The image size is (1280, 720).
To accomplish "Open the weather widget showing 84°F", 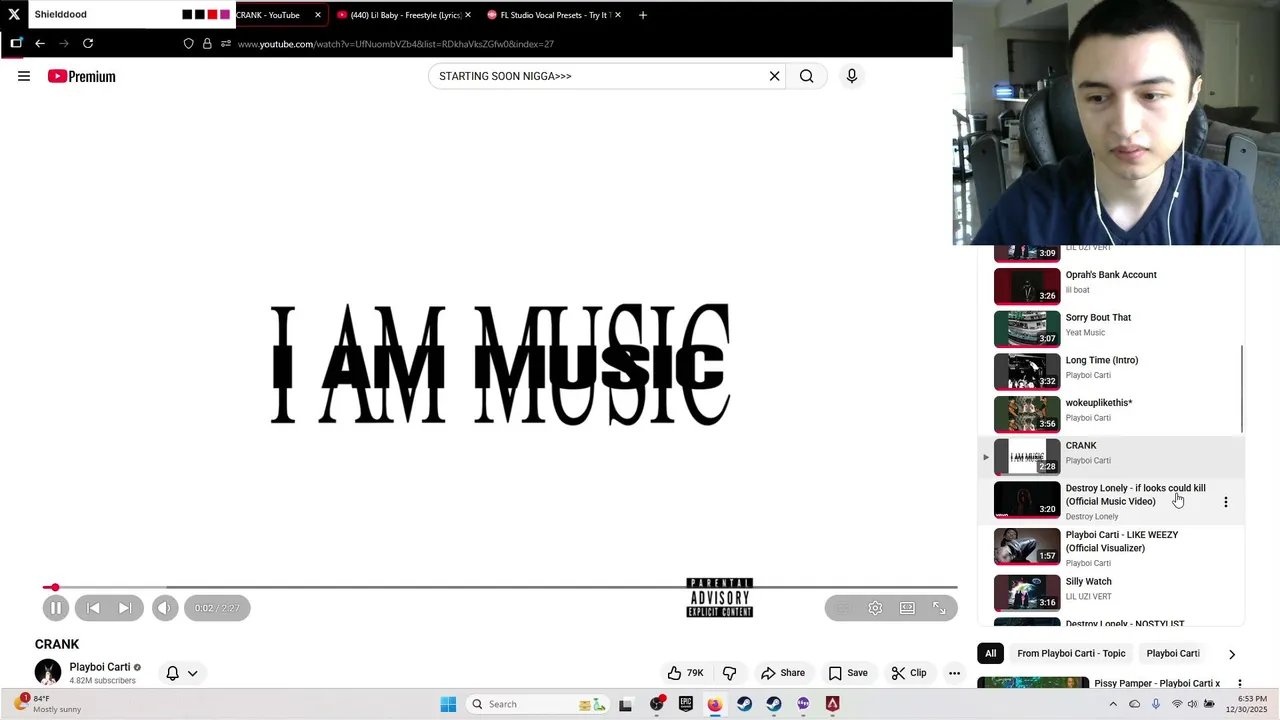I will (x=48, y=704).
